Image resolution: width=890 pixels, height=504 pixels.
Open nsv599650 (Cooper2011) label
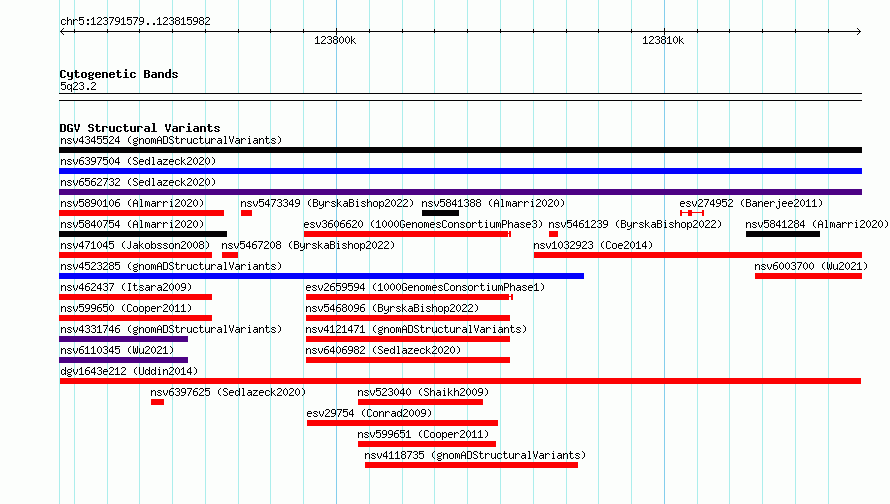tap(126, 308)
